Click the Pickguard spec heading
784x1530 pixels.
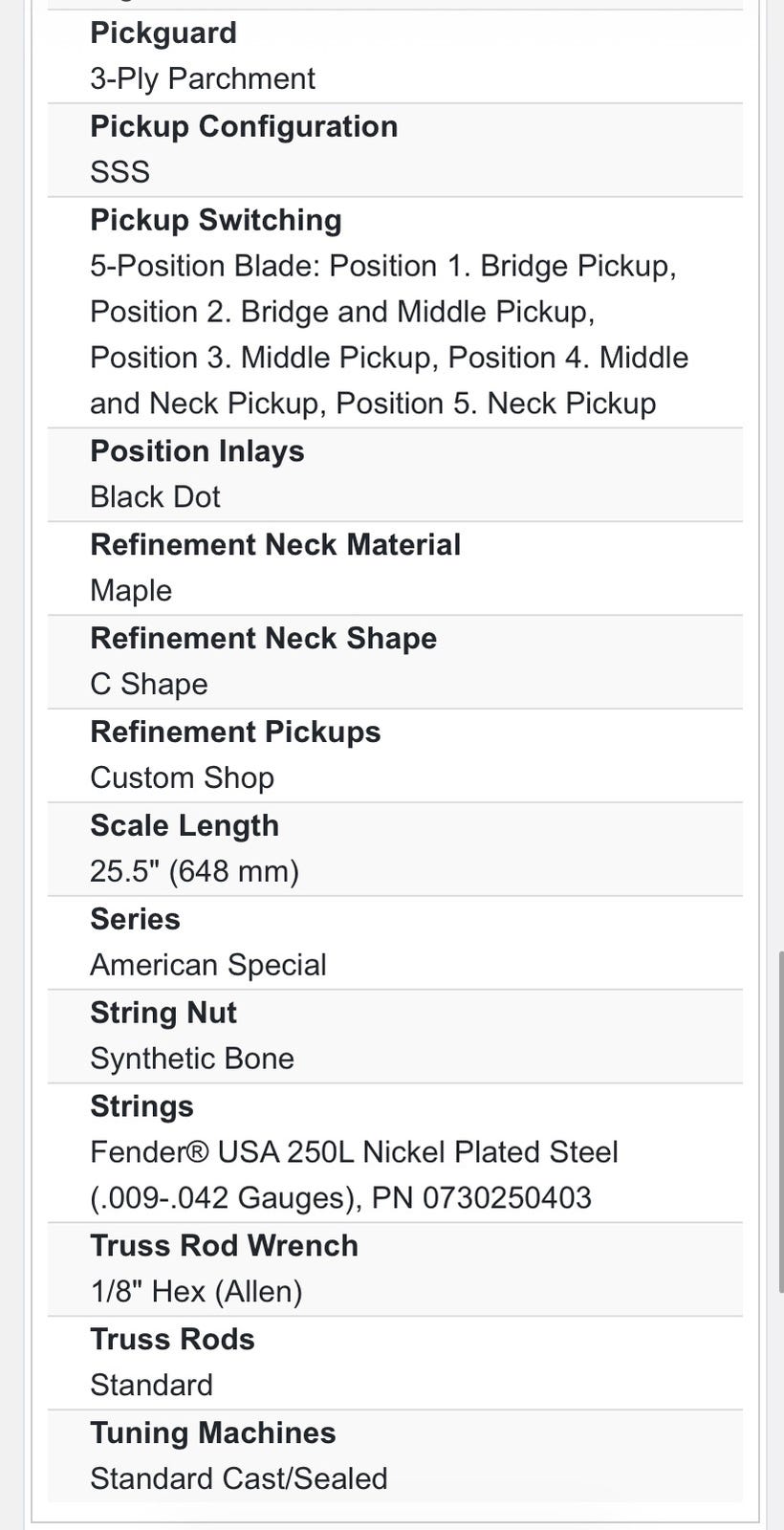pyautogui.click(x=163, y=33)
